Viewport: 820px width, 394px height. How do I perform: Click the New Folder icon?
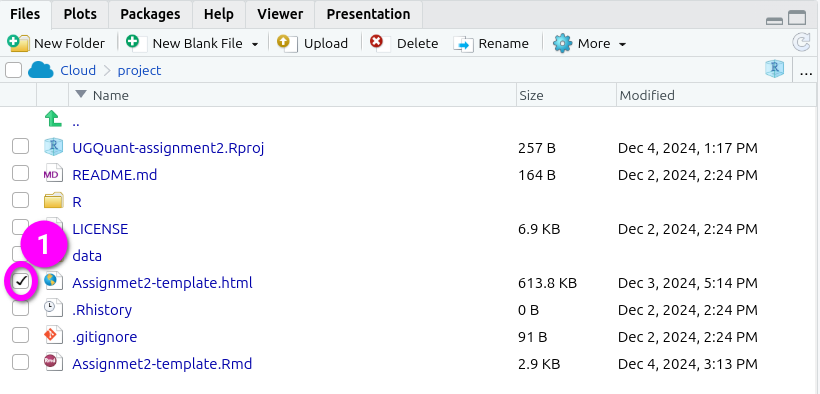(x=19, y=43)
